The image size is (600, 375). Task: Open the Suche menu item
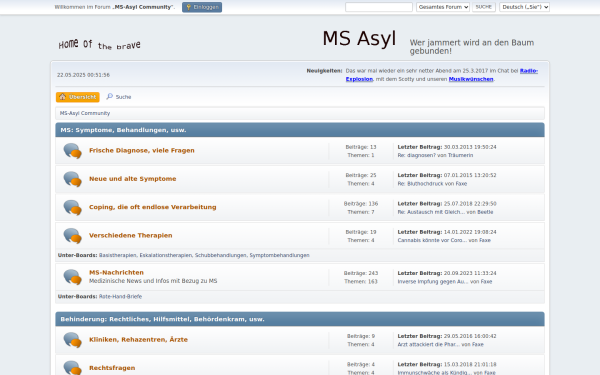point(119,97)
